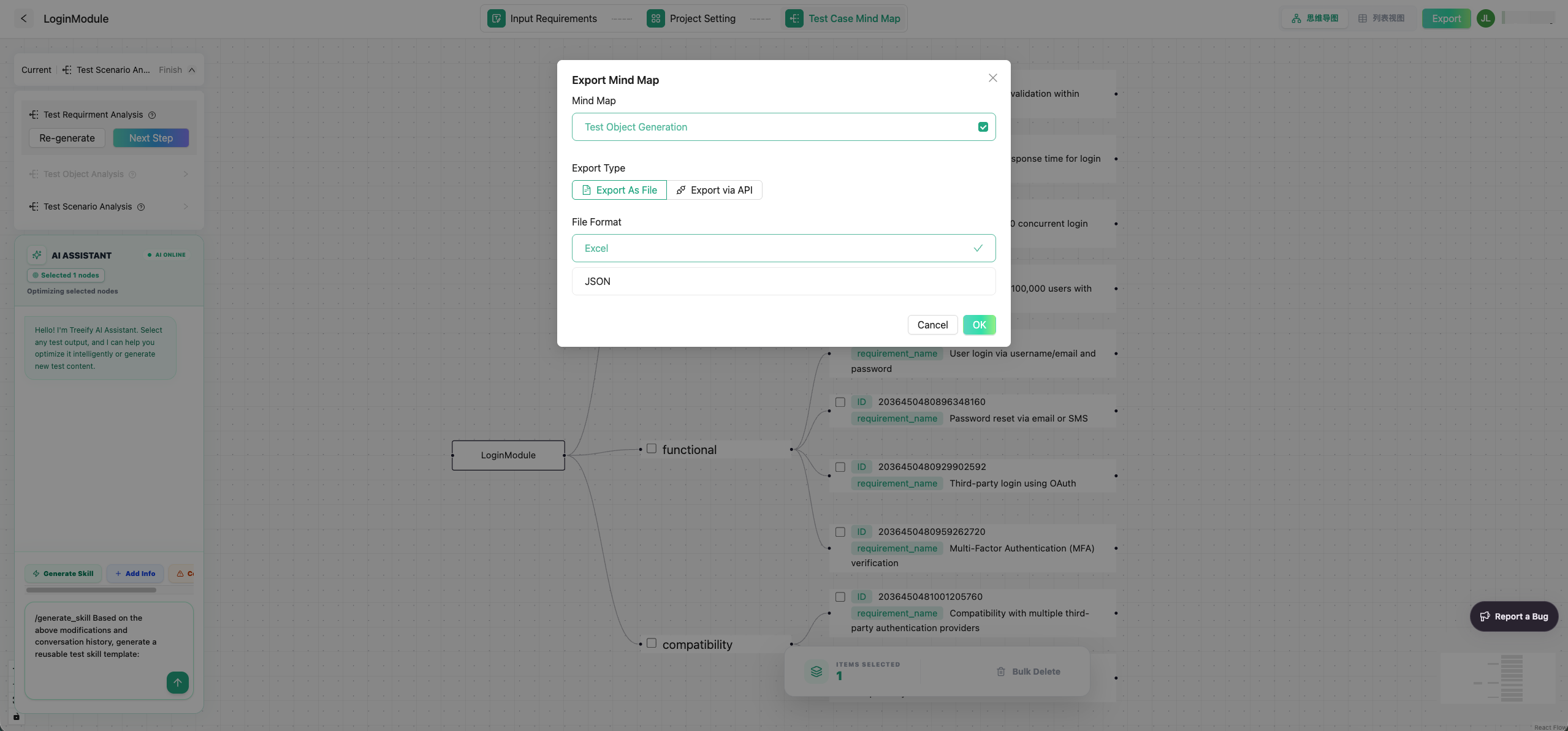Click the help icon next to Test Requirment Analysis
Viewport: 1568px width, 731px height.
point(152,115)
